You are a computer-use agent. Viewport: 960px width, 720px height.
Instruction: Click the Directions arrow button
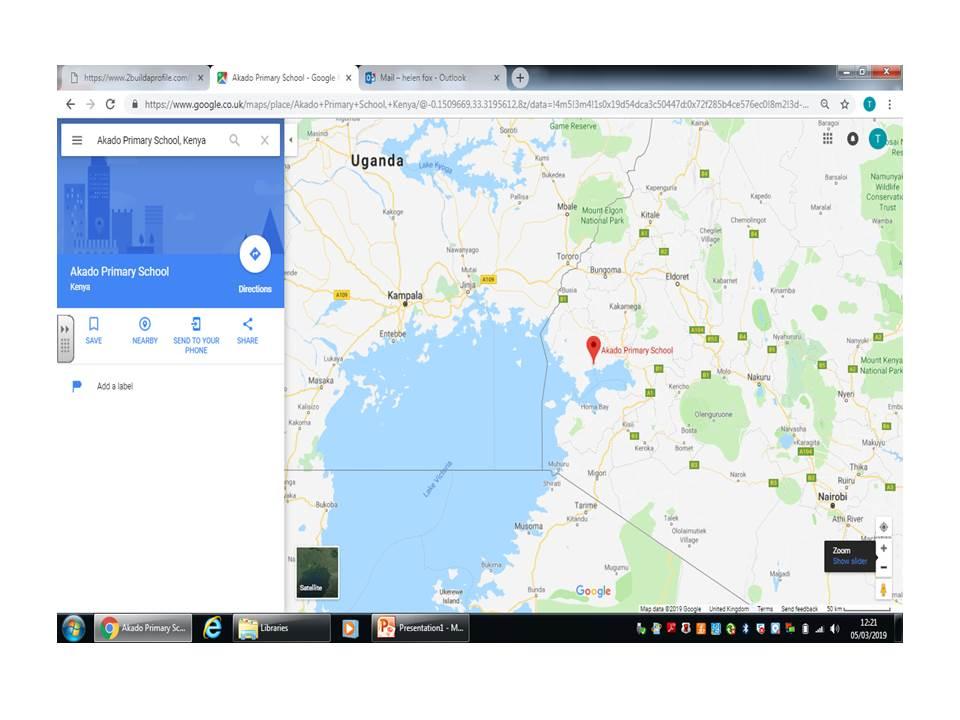(255, 253)
